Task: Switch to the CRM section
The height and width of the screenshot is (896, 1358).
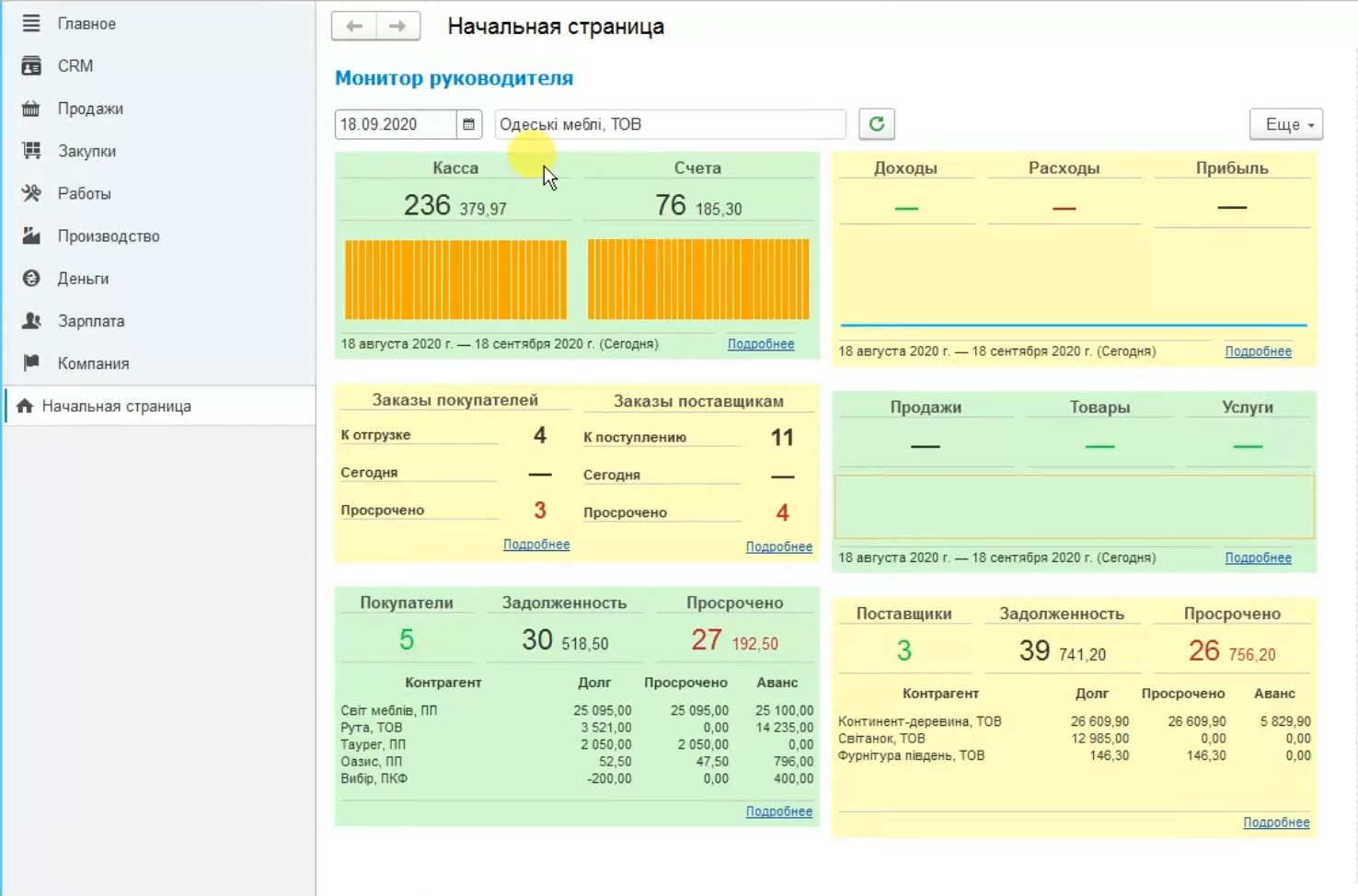Action: [x=75, y=65]
